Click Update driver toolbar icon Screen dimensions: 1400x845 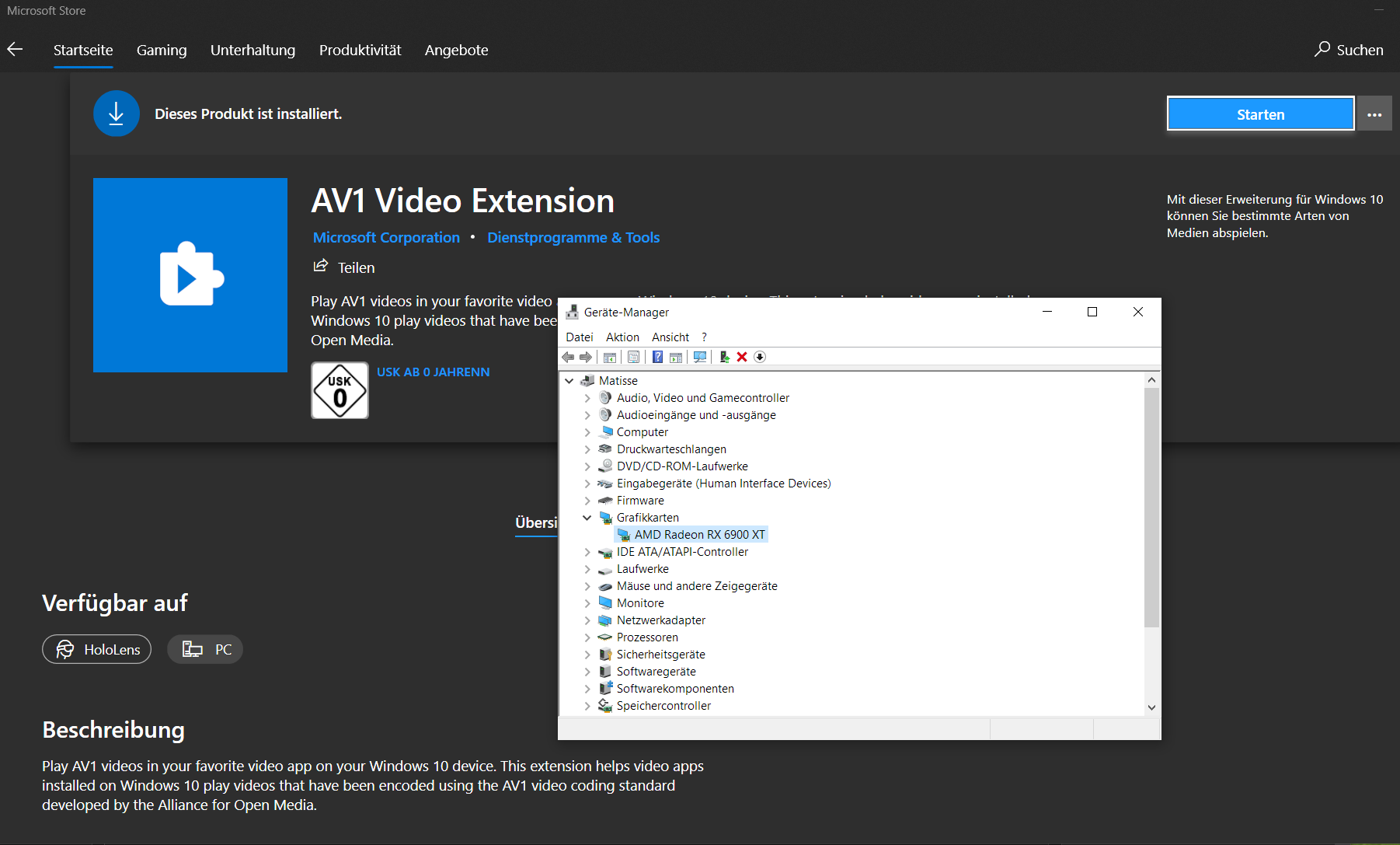(724, 357)
